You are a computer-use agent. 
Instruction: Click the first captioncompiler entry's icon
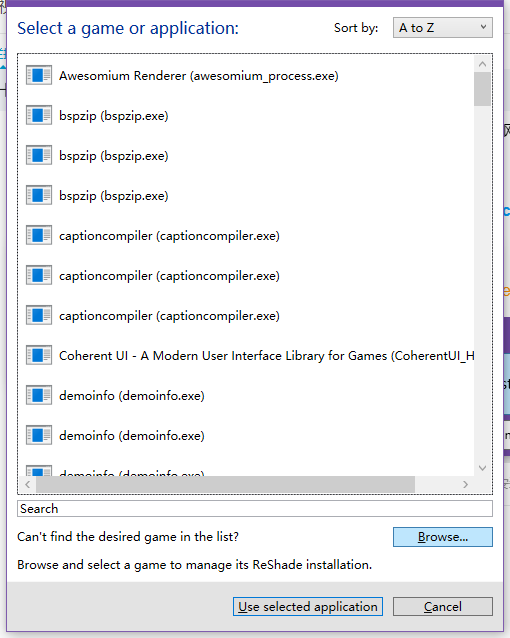39,235
